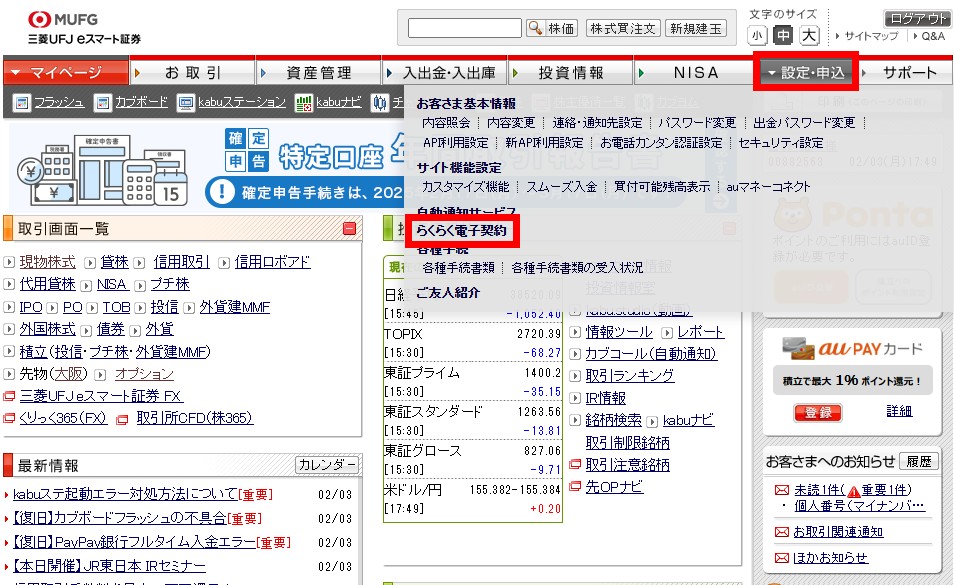Image resolution: width=954 pixels, height=585 pixels.
Task: Click the 東証グロース value 827.06
Action: 541,451
